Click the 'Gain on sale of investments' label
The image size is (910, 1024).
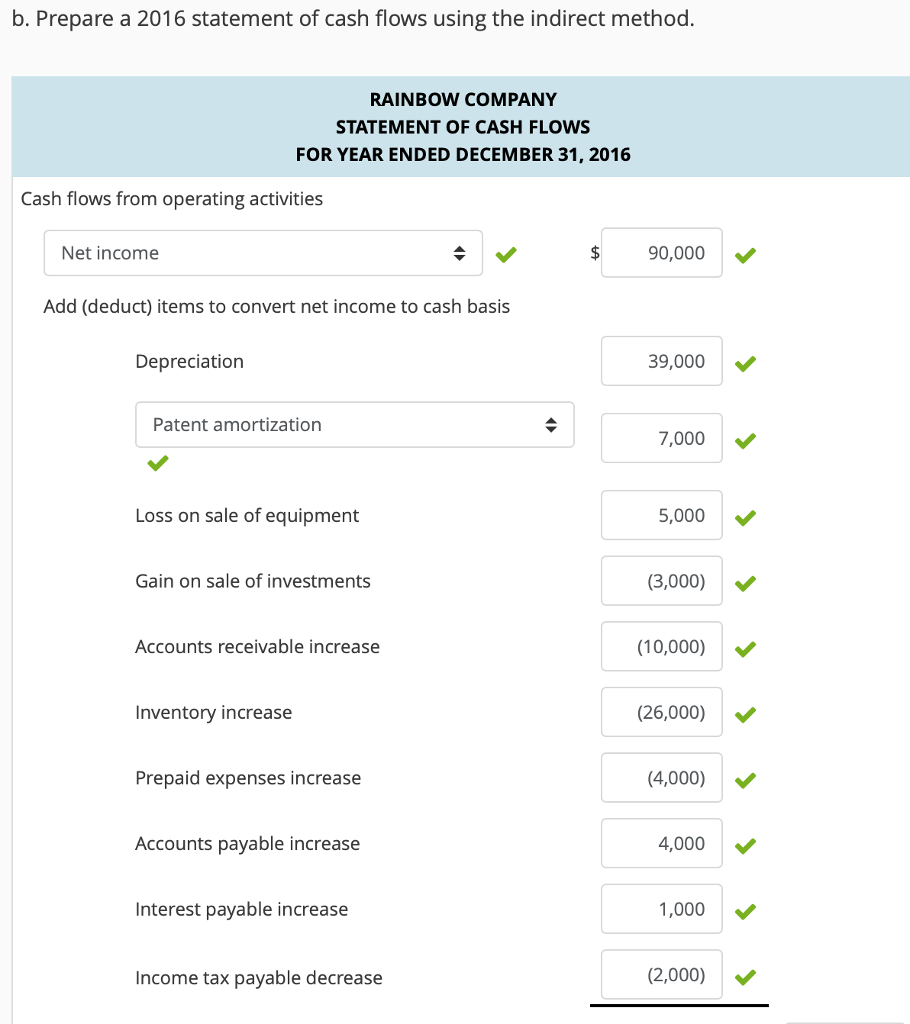(253, 581)
